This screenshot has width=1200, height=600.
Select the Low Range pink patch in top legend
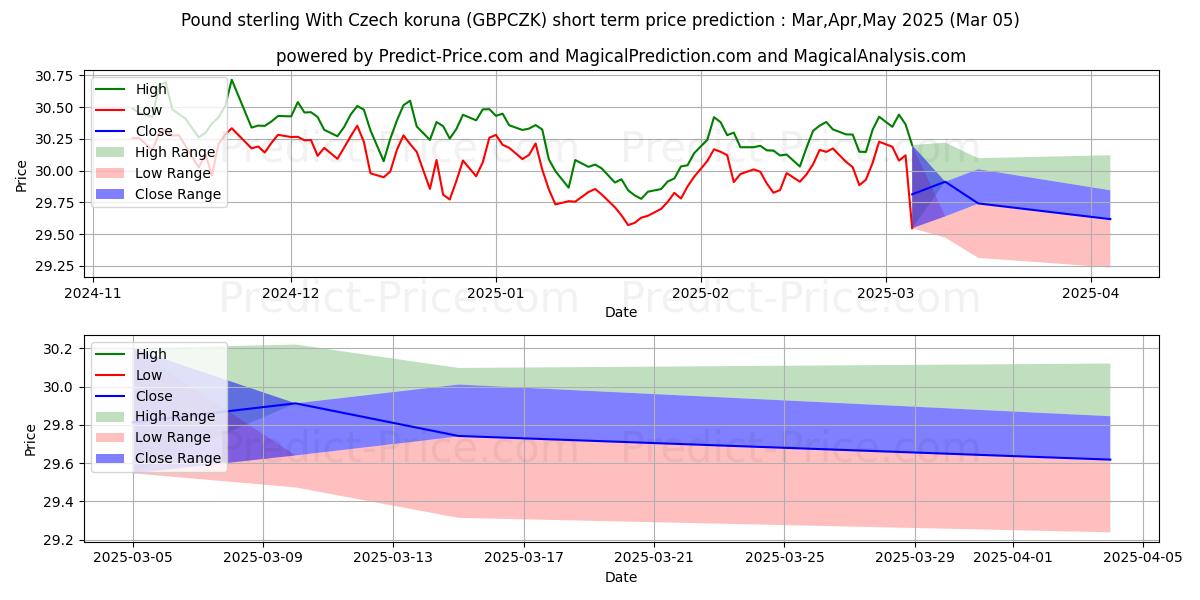click(112, 173)
